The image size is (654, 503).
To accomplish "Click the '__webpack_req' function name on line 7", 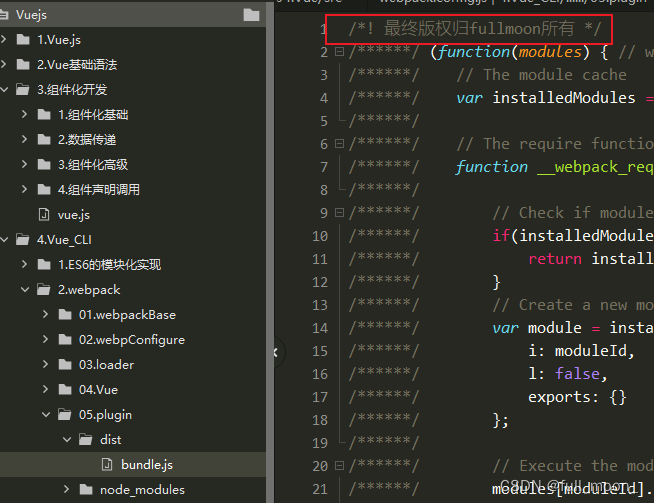I will point(596,167).
